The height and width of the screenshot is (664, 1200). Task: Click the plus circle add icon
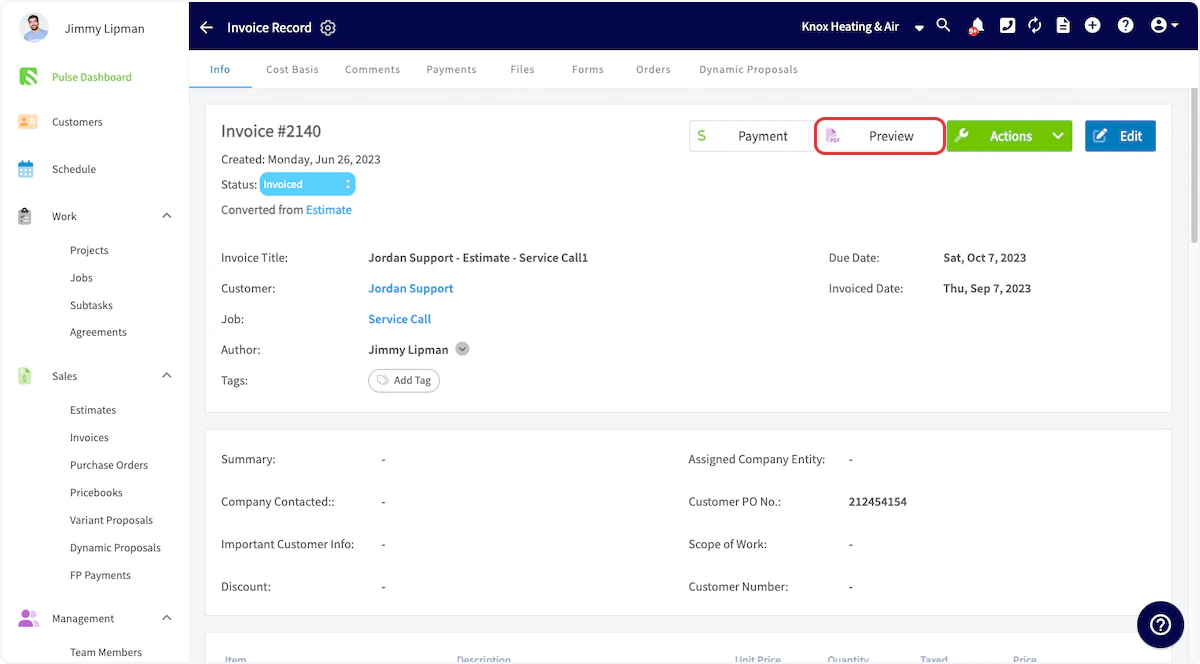tap(1093, 26)
